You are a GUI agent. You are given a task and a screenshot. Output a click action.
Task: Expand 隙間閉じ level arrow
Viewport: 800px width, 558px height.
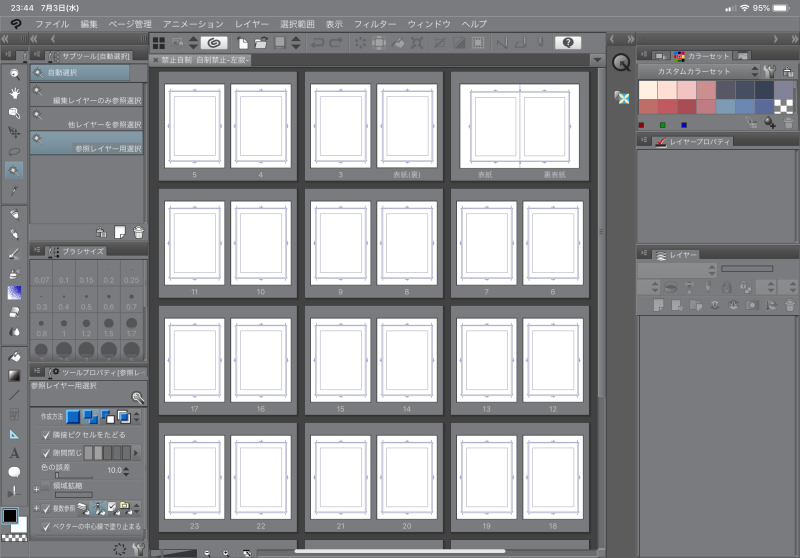coord(136,453)
